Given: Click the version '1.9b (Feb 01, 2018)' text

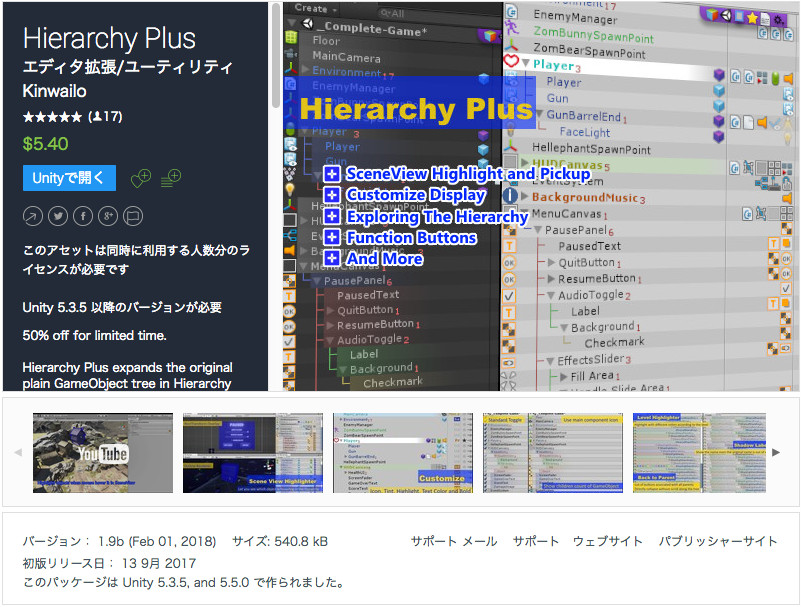Looking at the screenshot, I should [157, 541].
